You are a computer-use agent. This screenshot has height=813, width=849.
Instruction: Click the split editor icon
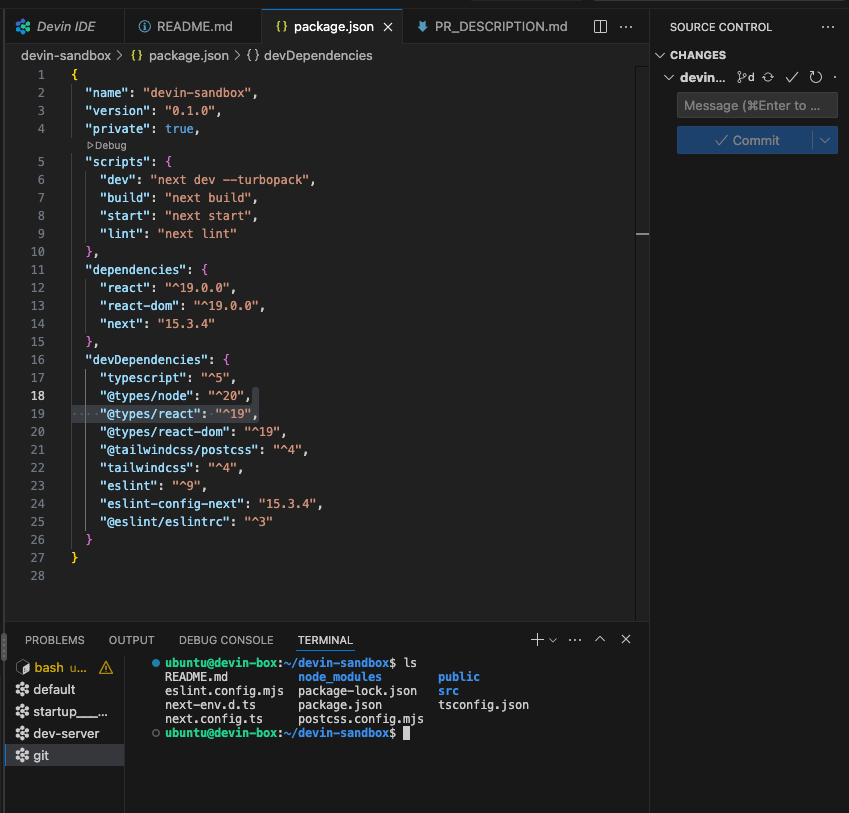tap(600, 27)
